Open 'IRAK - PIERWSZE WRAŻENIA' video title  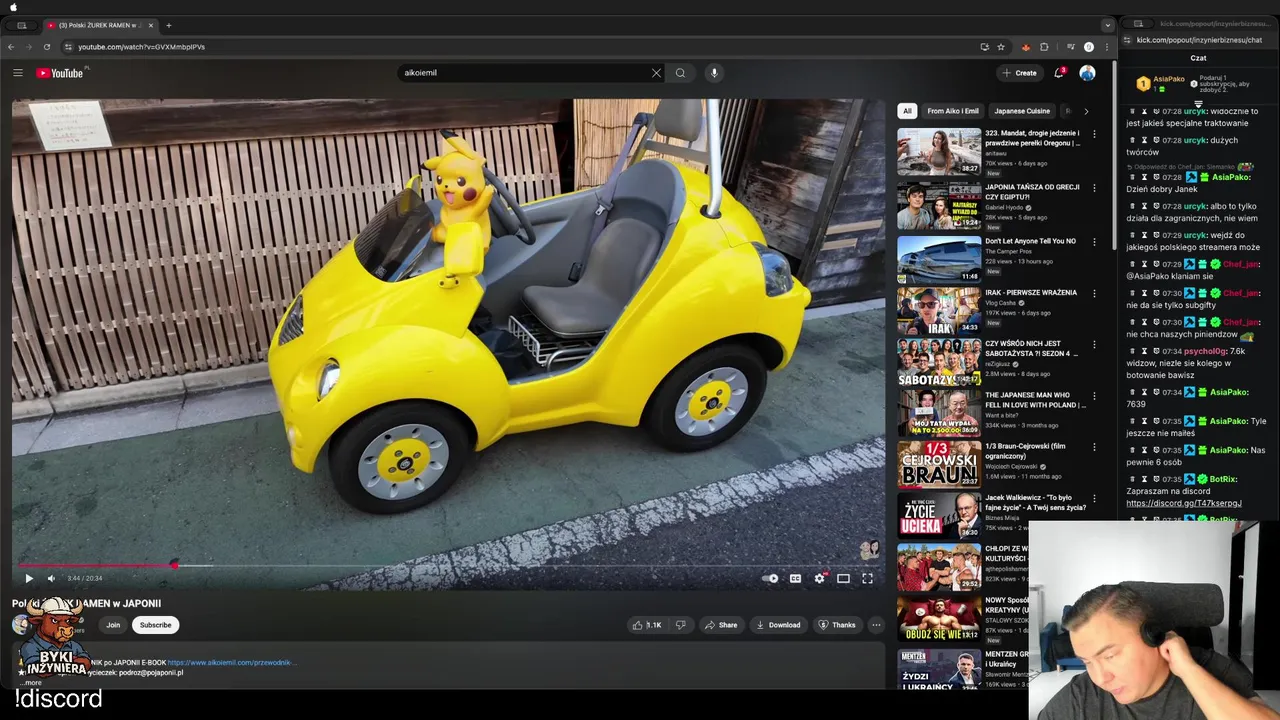1031,293
